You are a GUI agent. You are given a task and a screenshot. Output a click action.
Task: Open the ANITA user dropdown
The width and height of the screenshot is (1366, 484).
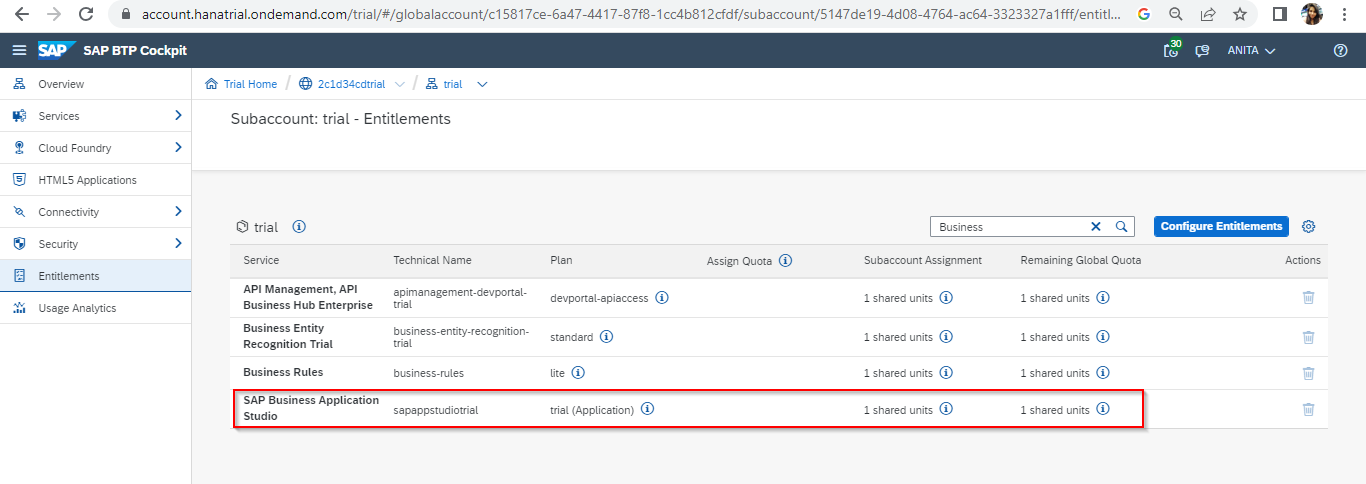tap(1251, 51)
